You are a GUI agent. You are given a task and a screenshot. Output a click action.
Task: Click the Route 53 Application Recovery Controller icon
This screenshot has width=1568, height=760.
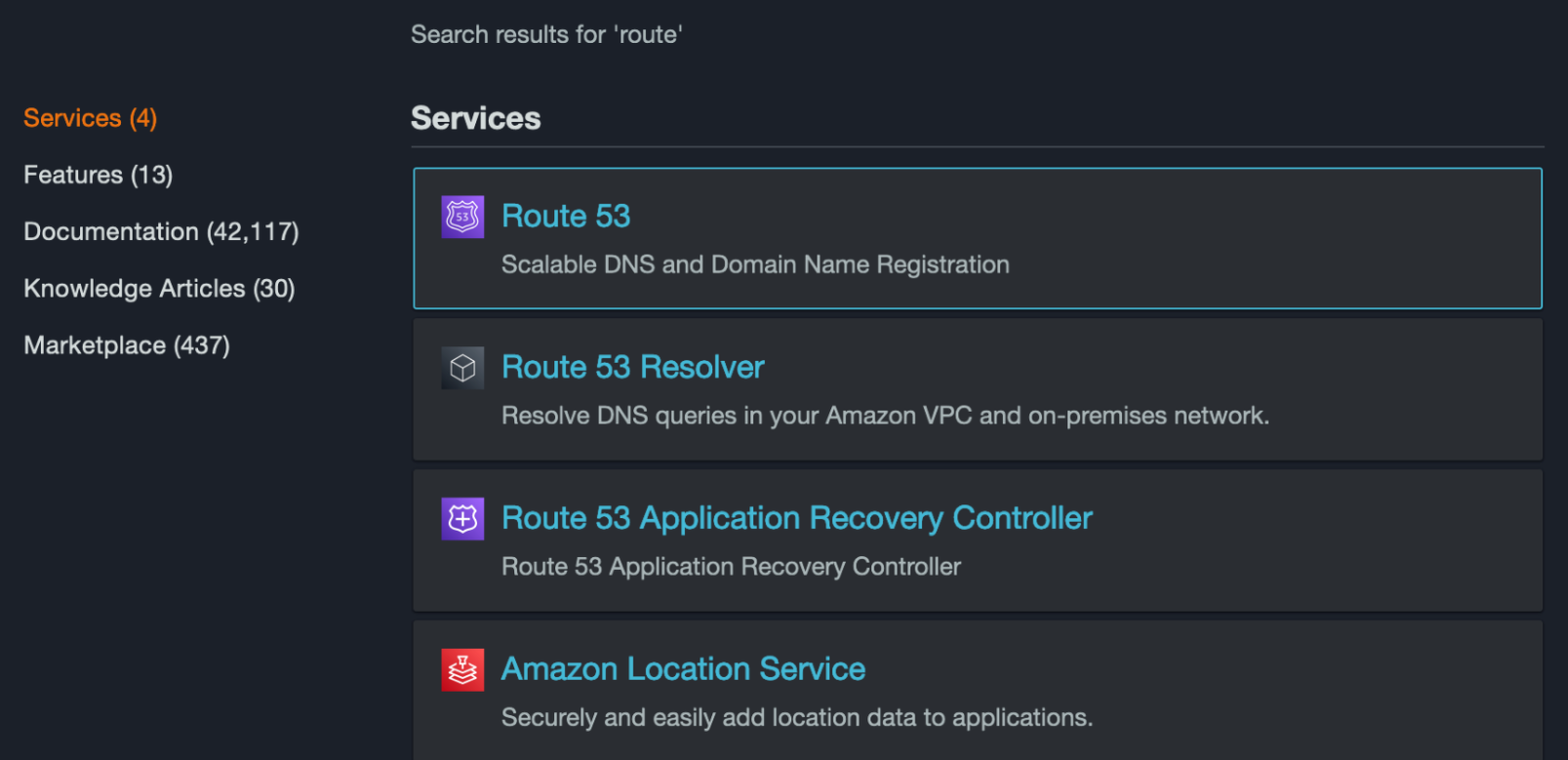(462, 518)
